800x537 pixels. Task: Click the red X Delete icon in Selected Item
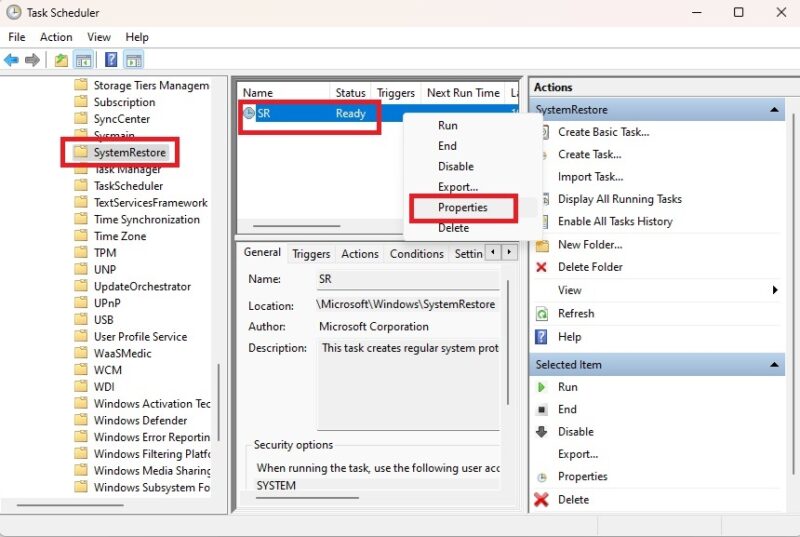click(x=541, y=499)
